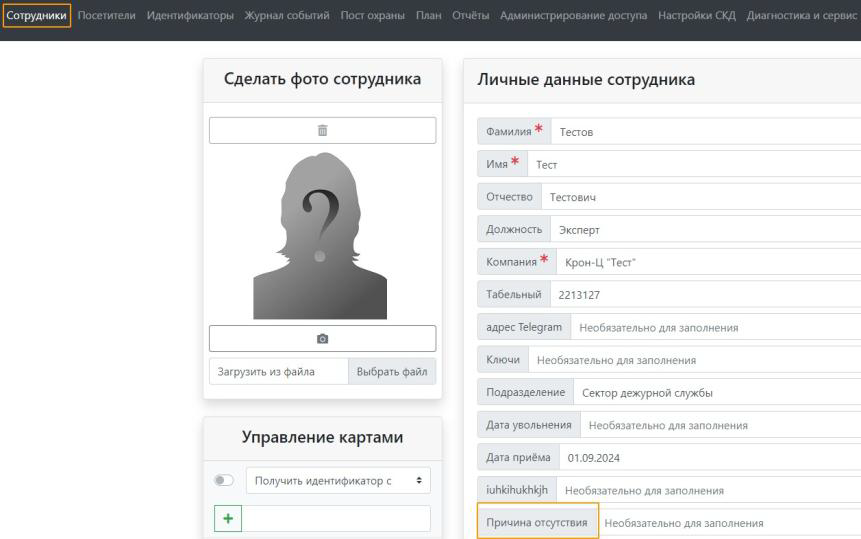
Task: Click the camera icon to take photo
Action: tap(322, 338)
